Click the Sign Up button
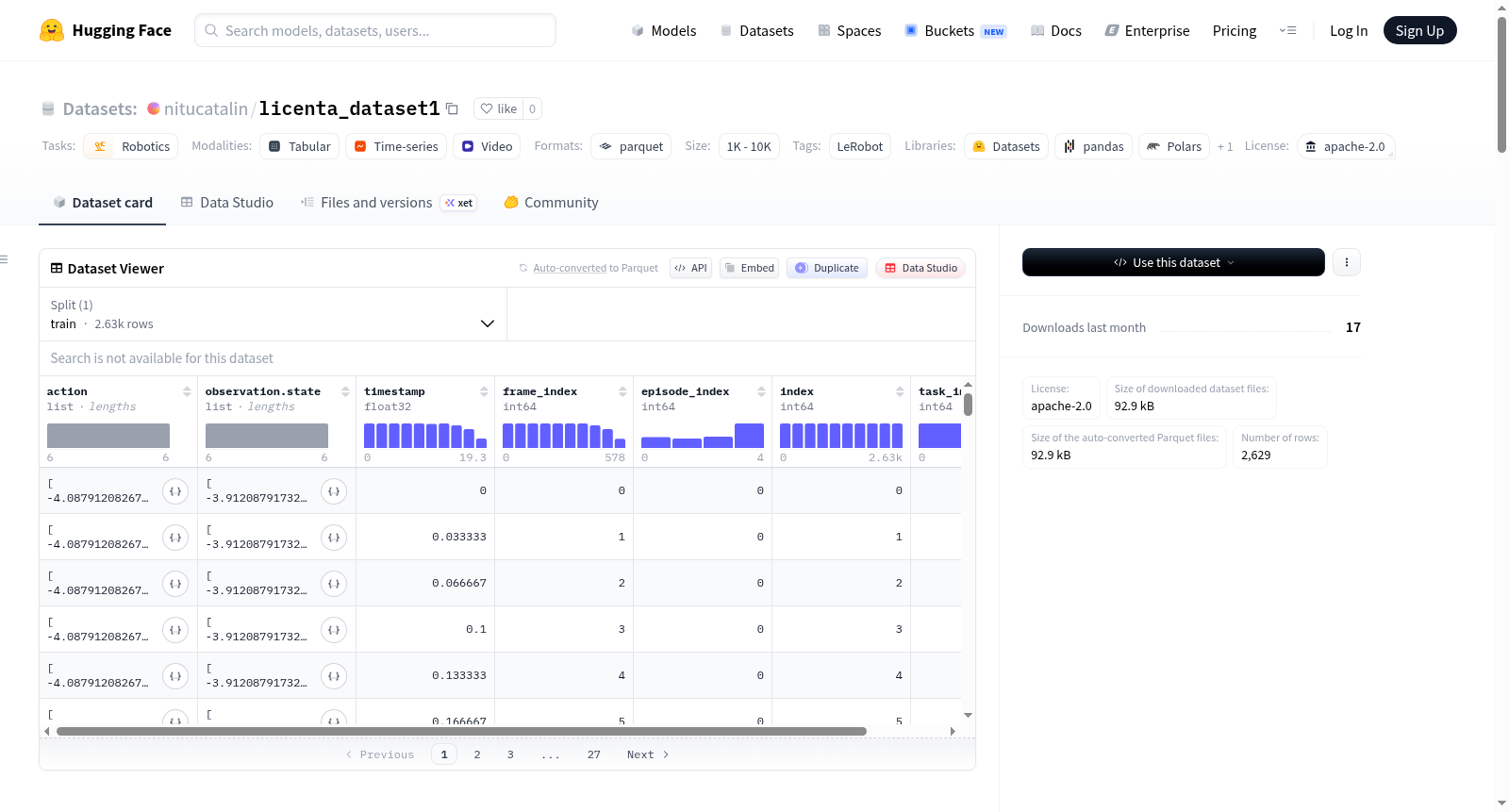The image size is (1509, 812). 1419,31
